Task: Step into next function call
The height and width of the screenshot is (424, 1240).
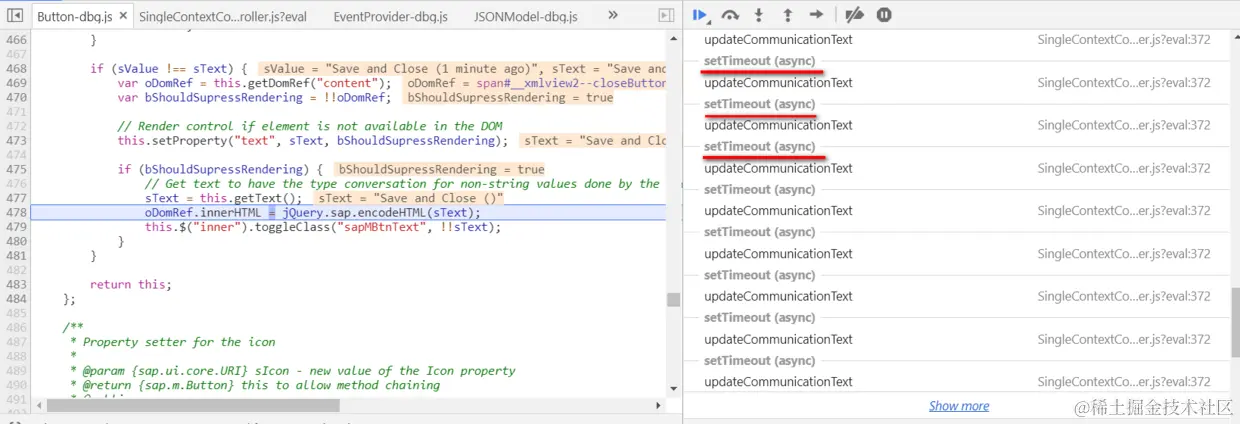Action: pos(759,15)
